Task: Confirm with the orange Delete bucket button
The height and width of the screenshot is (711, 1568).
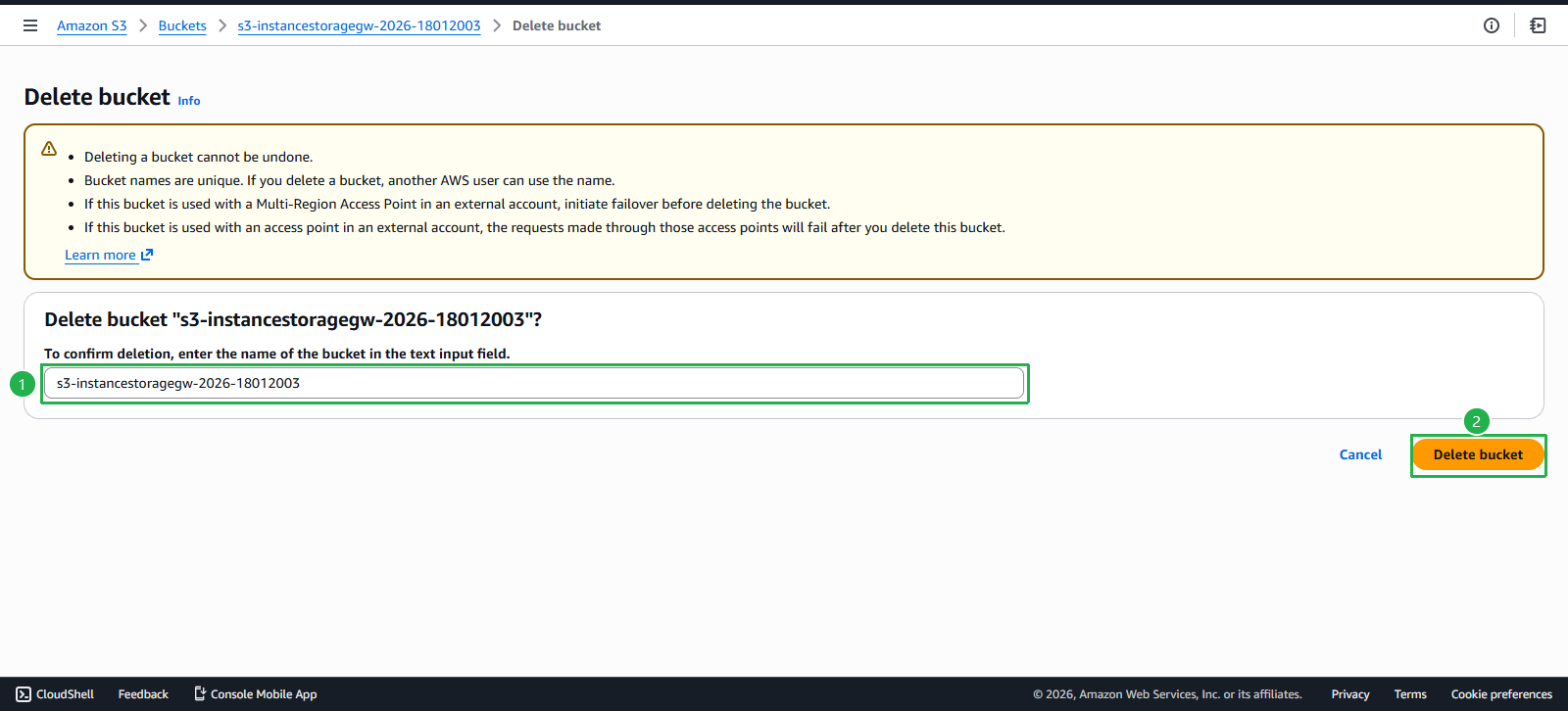Action: (1478, 454)
